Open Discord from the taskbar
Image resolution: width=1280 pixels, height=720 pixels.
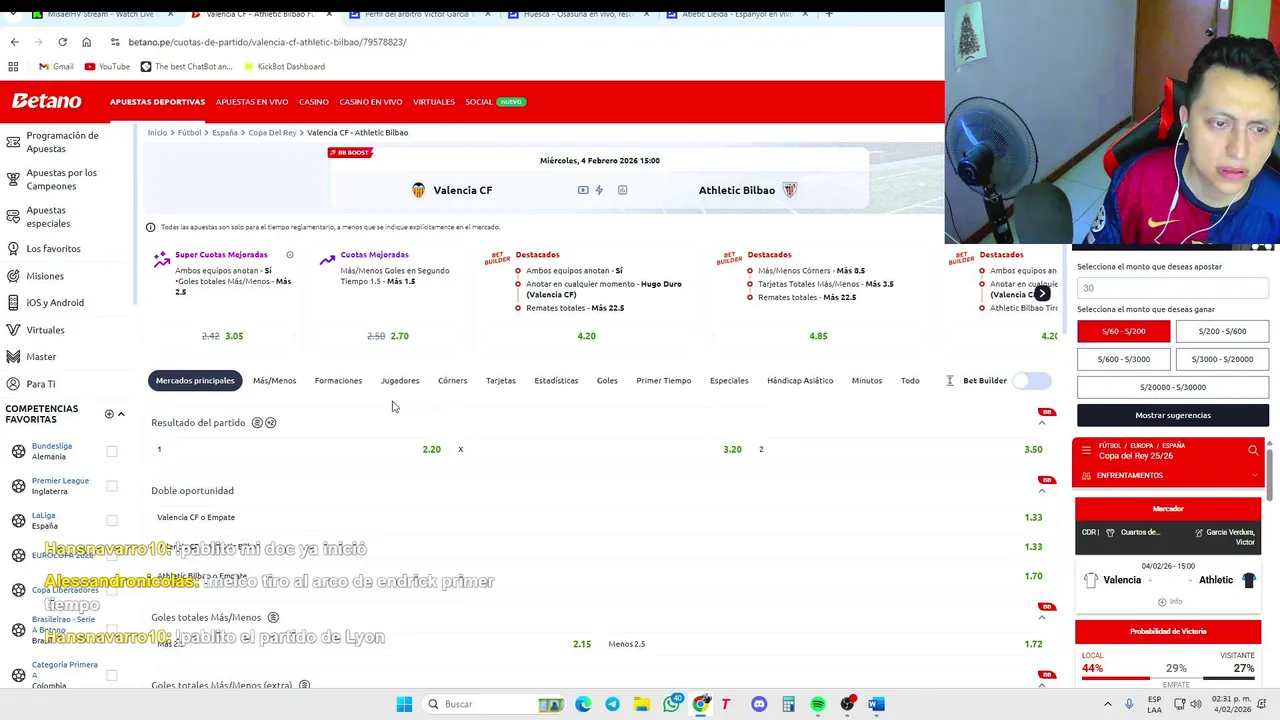(x=759, y=704)
